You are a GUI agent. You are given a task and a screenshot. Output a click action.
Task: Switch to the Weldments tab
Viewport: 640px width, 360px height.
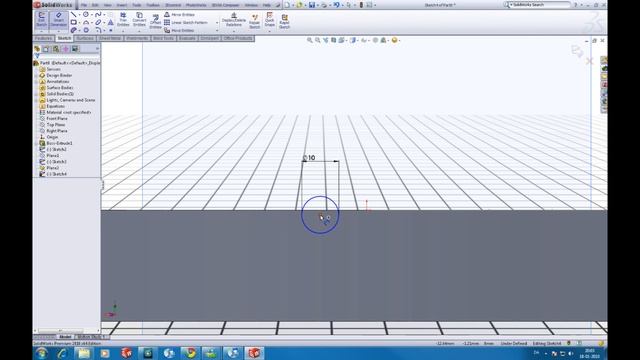click(x=137, y=38)
